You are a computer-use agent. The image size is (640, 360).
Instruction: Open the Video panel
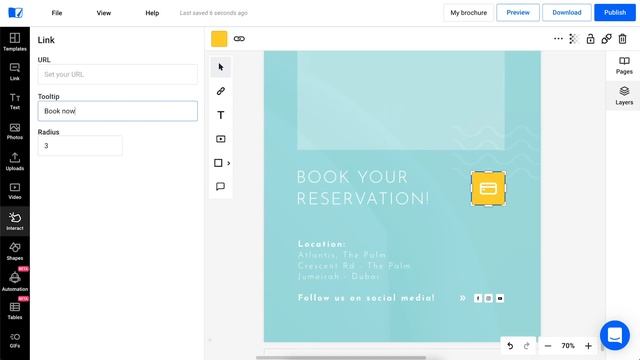pos(15,191)
